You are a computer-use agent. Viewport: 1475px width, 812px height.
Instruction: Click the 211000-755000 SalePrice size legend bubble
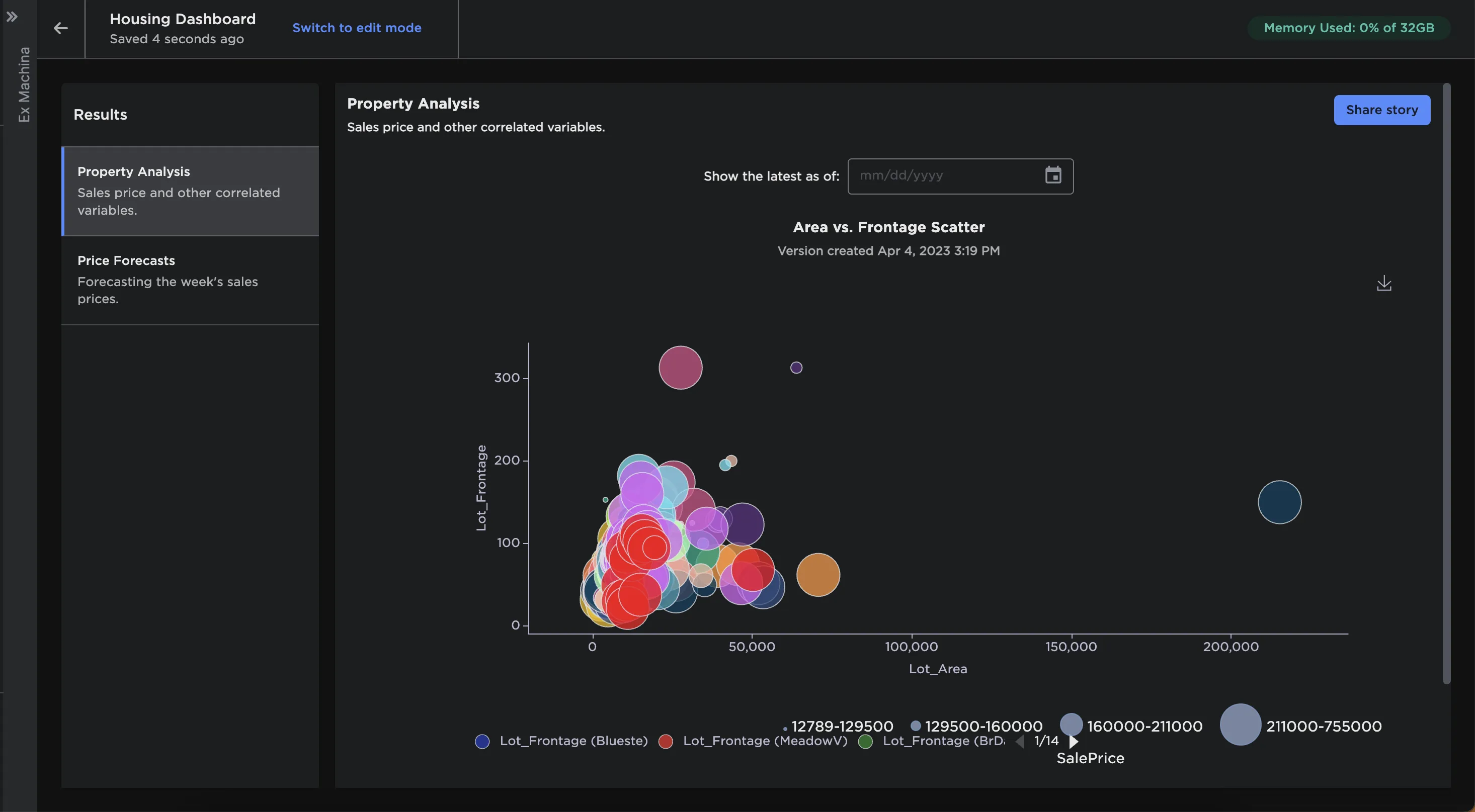[1240, 725]
